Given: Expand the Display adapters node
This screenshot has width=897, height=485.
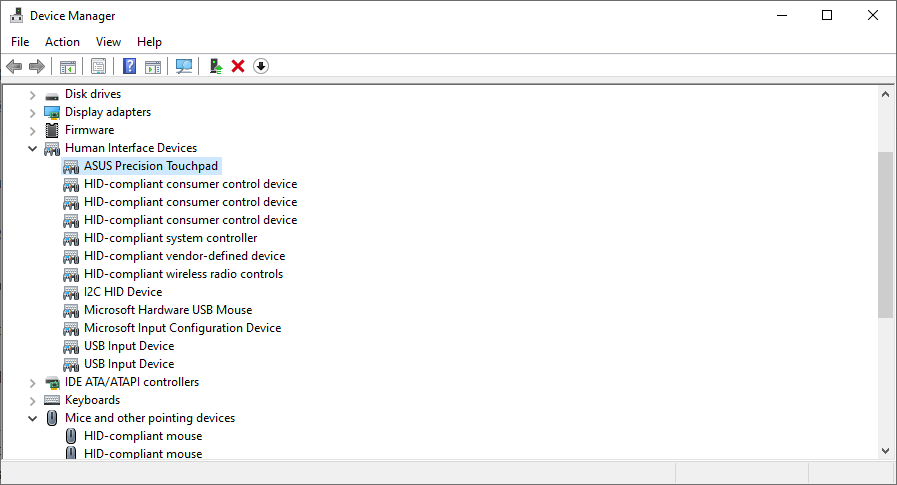Looking at the screenshot, I should click(x=33, y=113).
